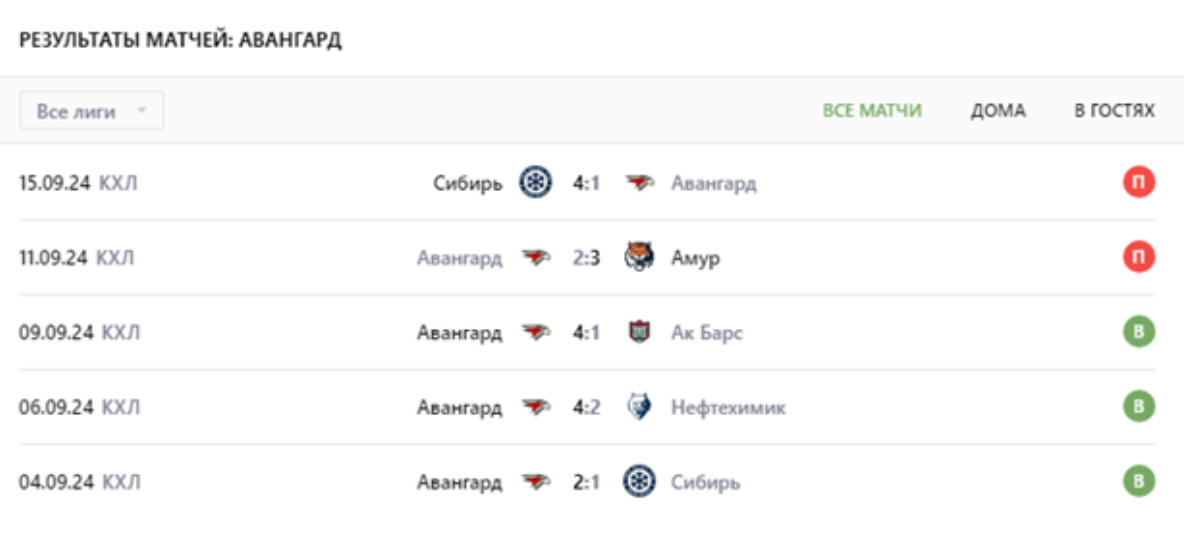Click red loss badge for 15.09.24 match
Image resolution: width=1184 pixels, height=538 pixels.
tap(1138, 183)
